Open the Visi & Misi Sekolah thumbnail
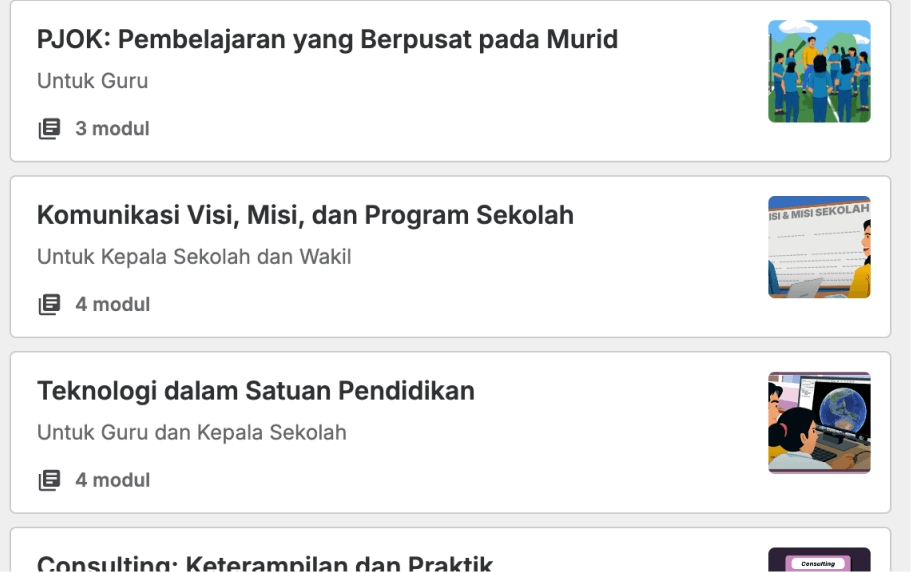Viewport: 912px width, 572px height. coord(819,247)
